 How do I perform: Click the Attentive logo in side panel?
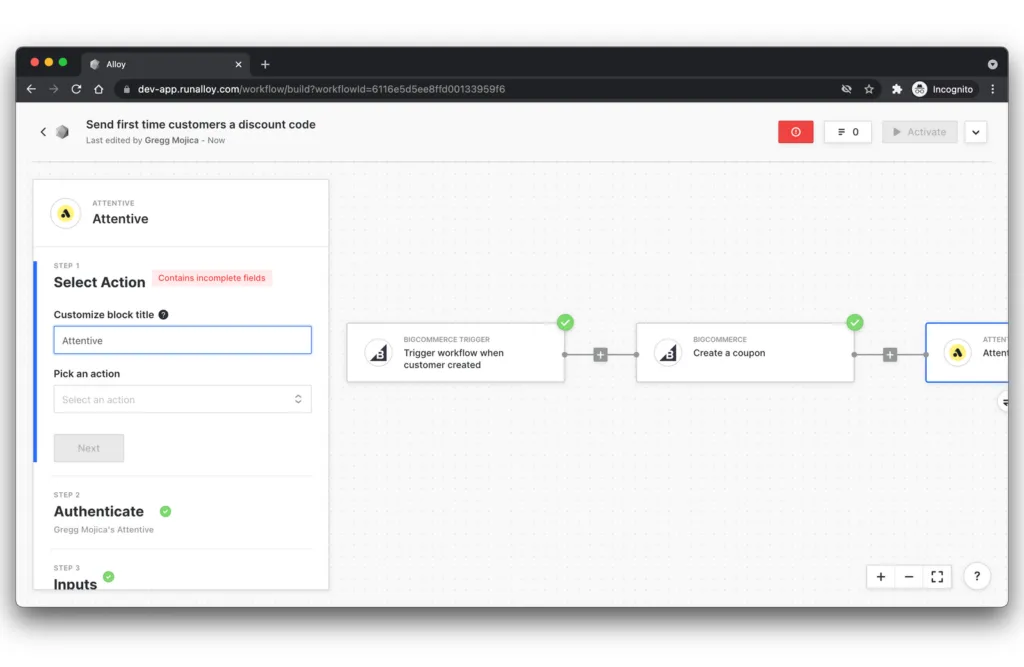pyautogui.click(x=66, y=214)
